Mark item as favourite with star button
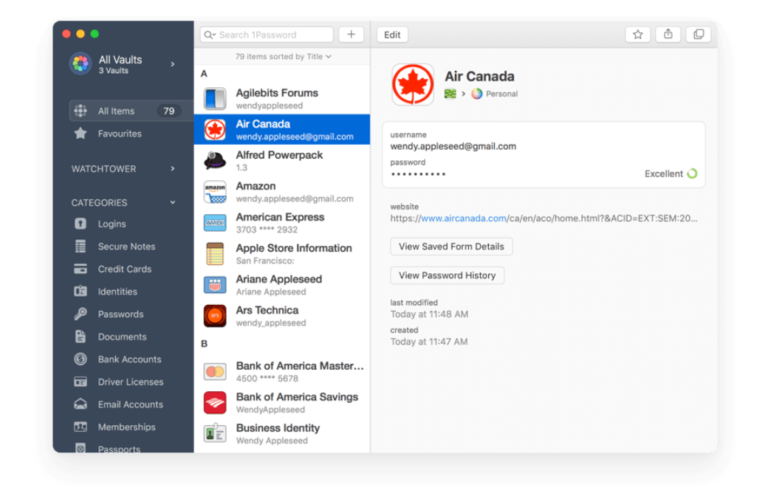This screenshot has width=768, height=496. (x=638, y=34)
